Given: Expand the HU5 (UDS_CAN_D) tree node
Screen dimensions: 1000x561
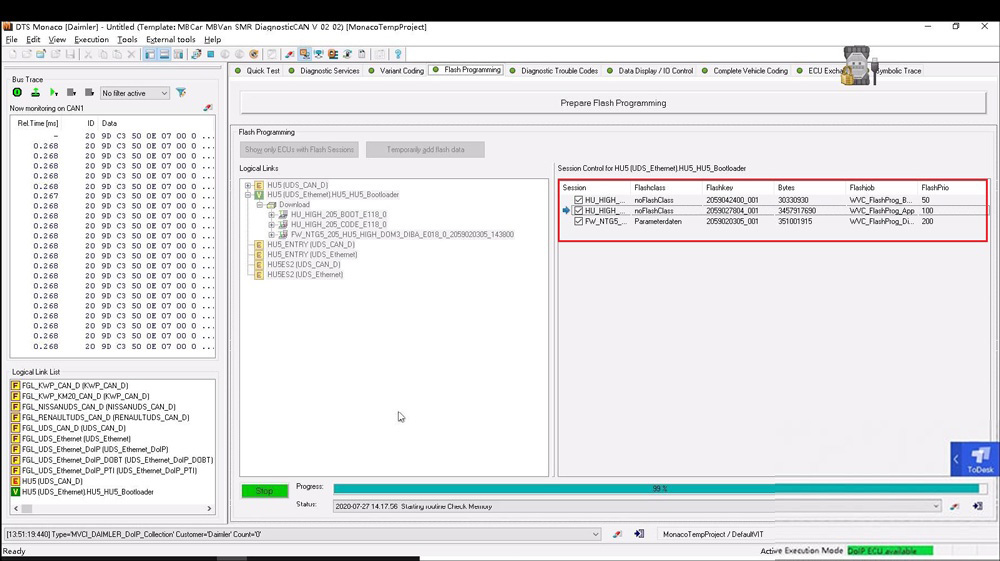Looking at the screenshot, I should point(248,185).
